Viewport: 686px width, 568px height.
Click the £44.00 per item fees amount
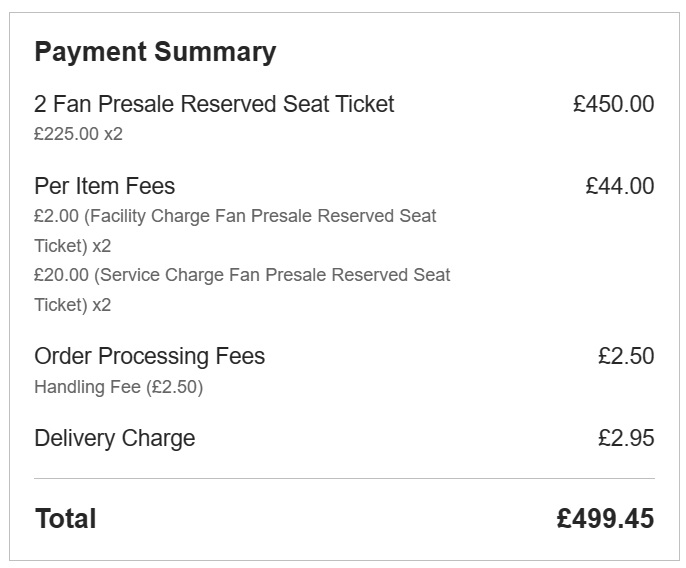(x=620, y=186)
